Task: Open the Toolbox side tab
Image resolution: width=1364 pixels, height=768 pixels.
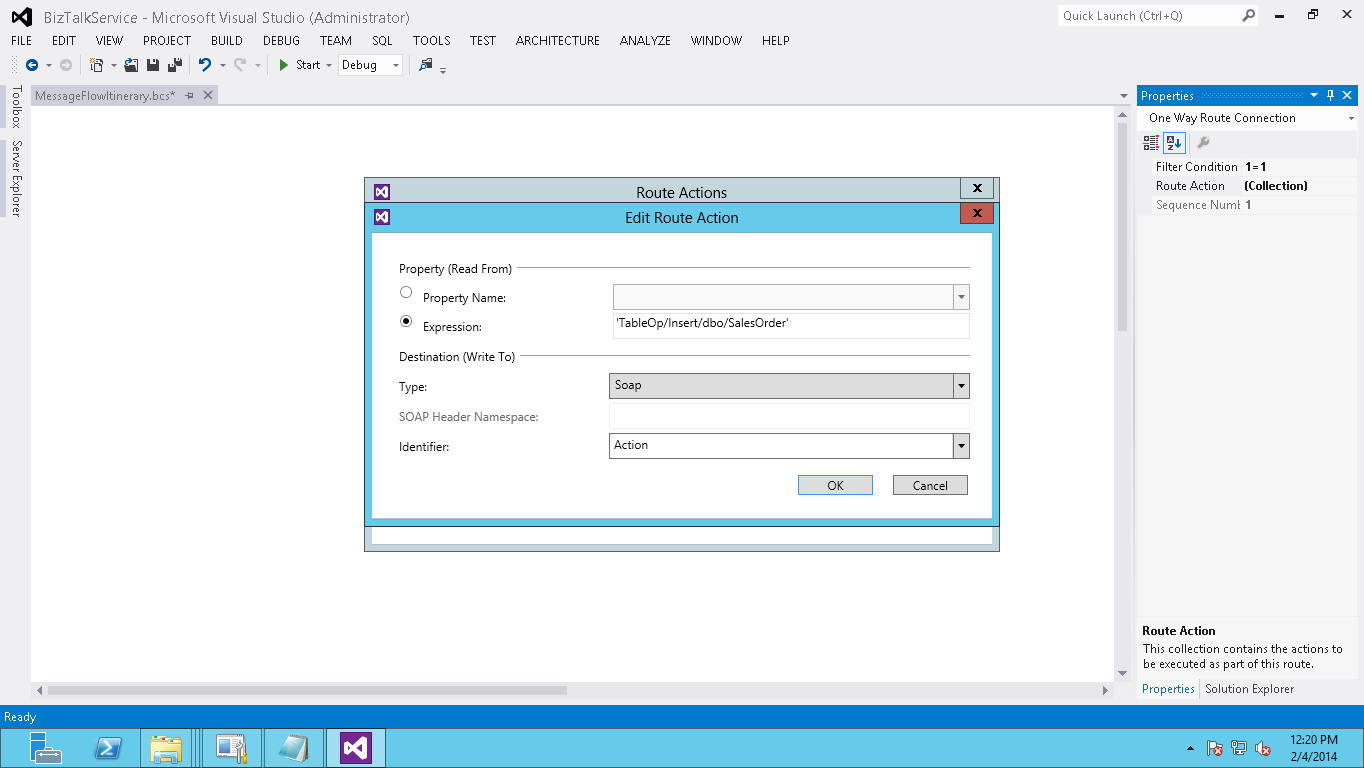Action: 15,107
